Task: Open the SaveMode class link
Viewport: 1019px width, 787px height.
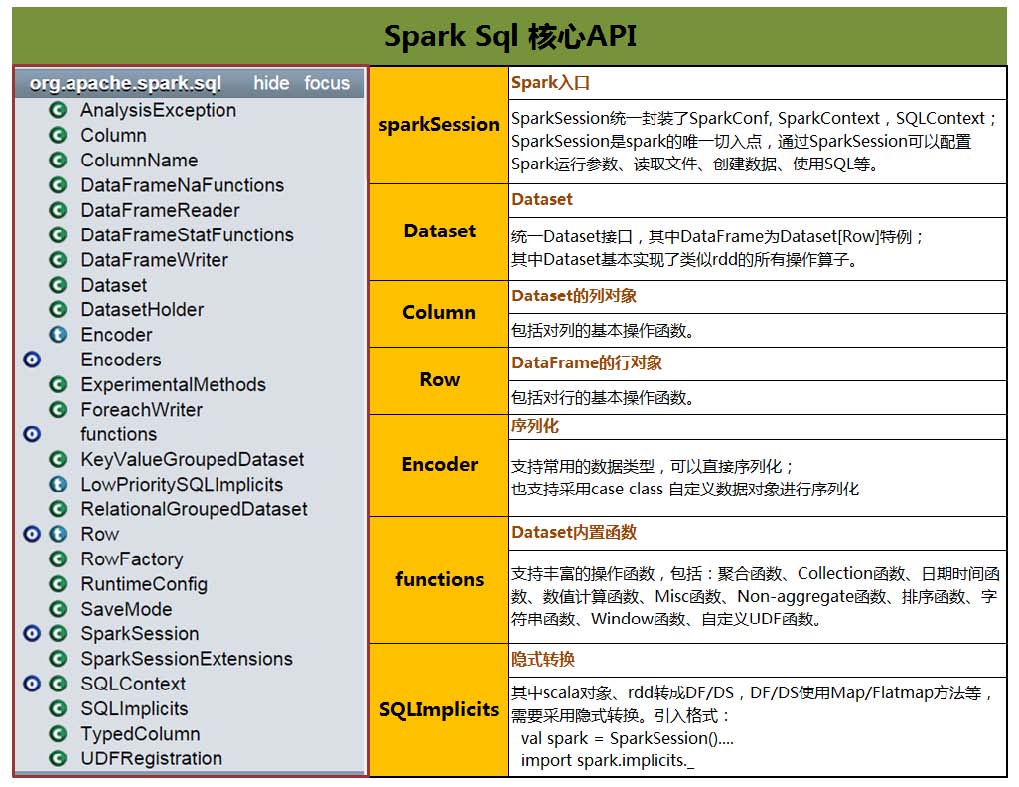Action: pyautogui.click(x=126, y=609)
